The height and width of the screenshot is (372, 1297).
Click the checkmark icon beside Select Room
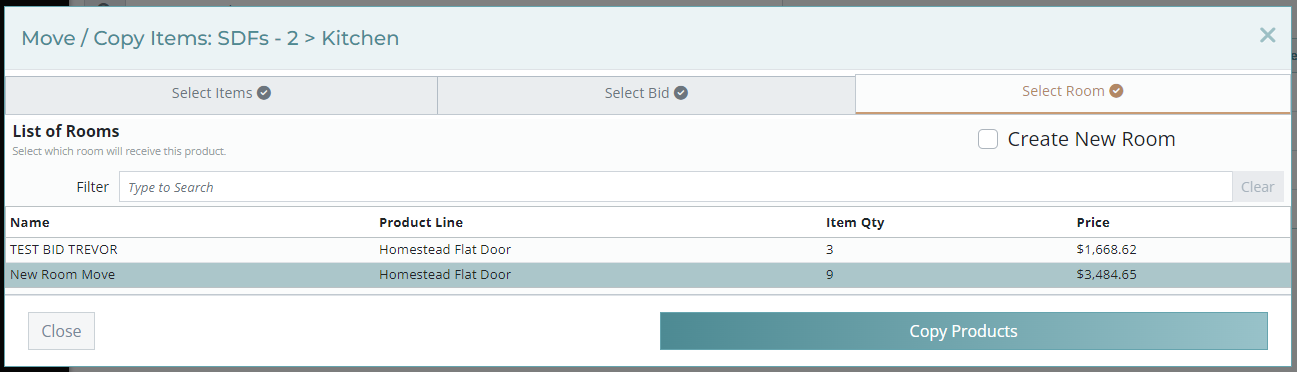[1116, 91]
